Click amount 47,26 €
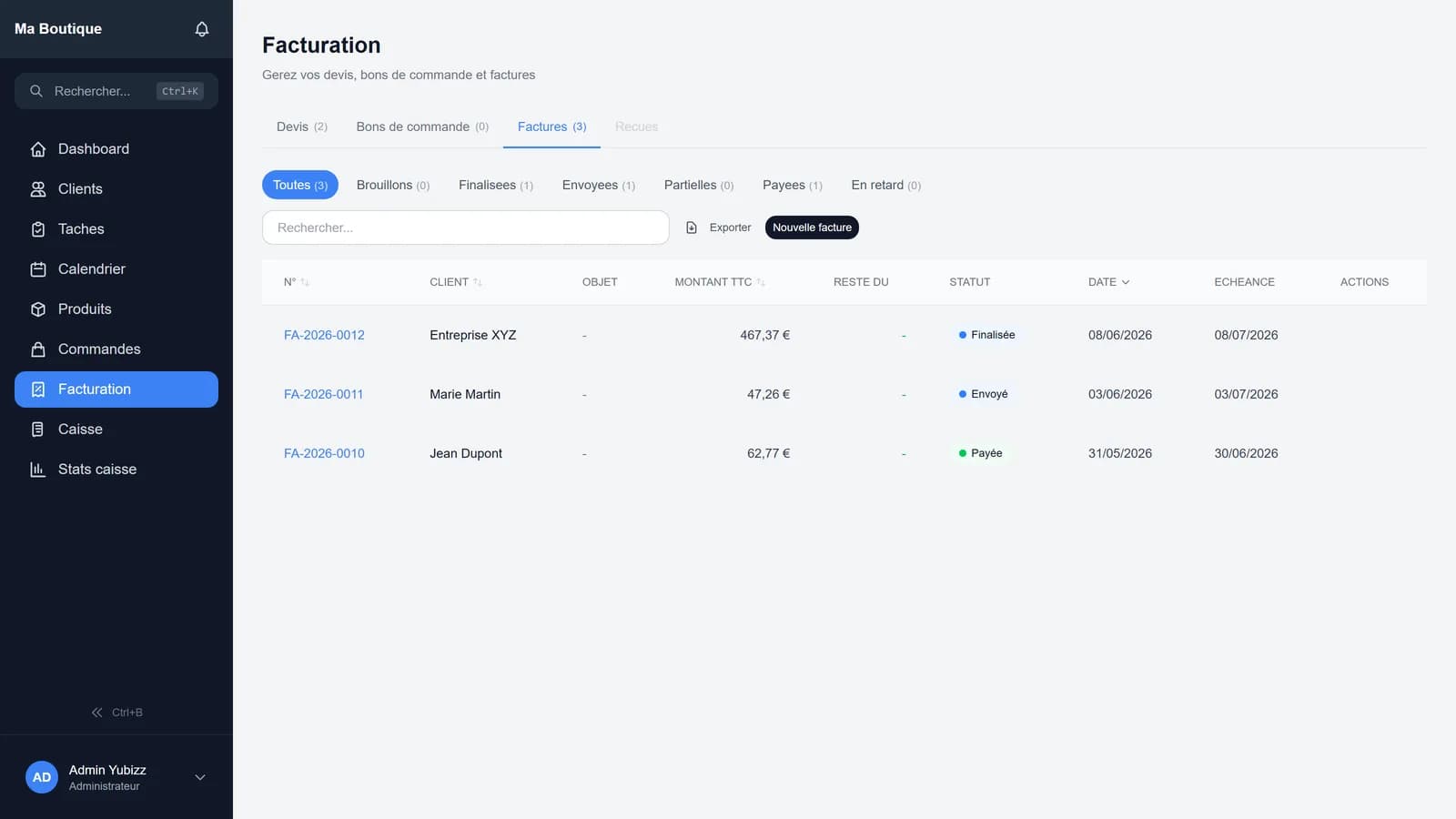Viewport: 1456px width, 819px height. [x=768, y=394]
